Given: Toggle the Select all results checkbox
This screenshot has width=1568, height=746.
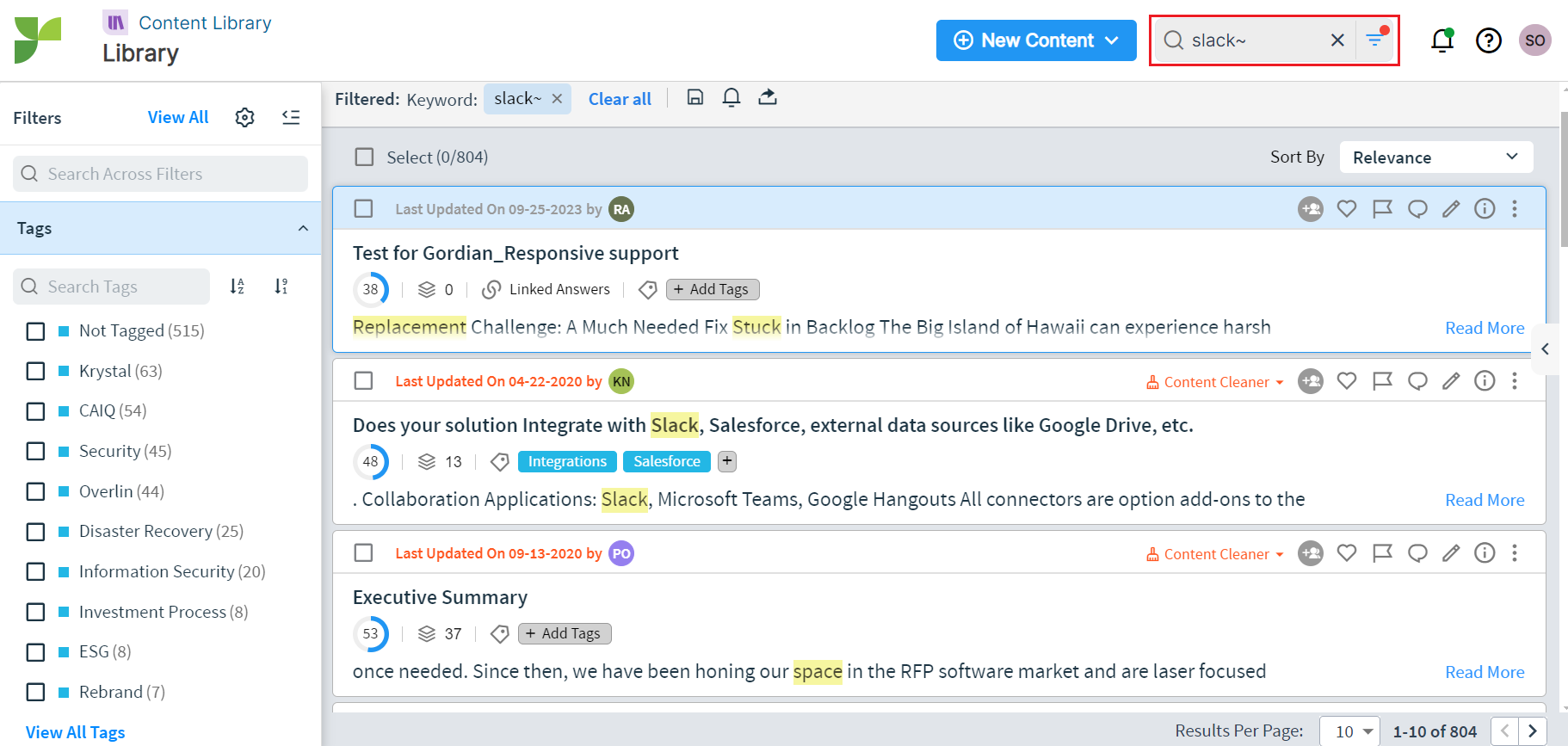Looking at the screenshot, I should [x=365, y=157].
